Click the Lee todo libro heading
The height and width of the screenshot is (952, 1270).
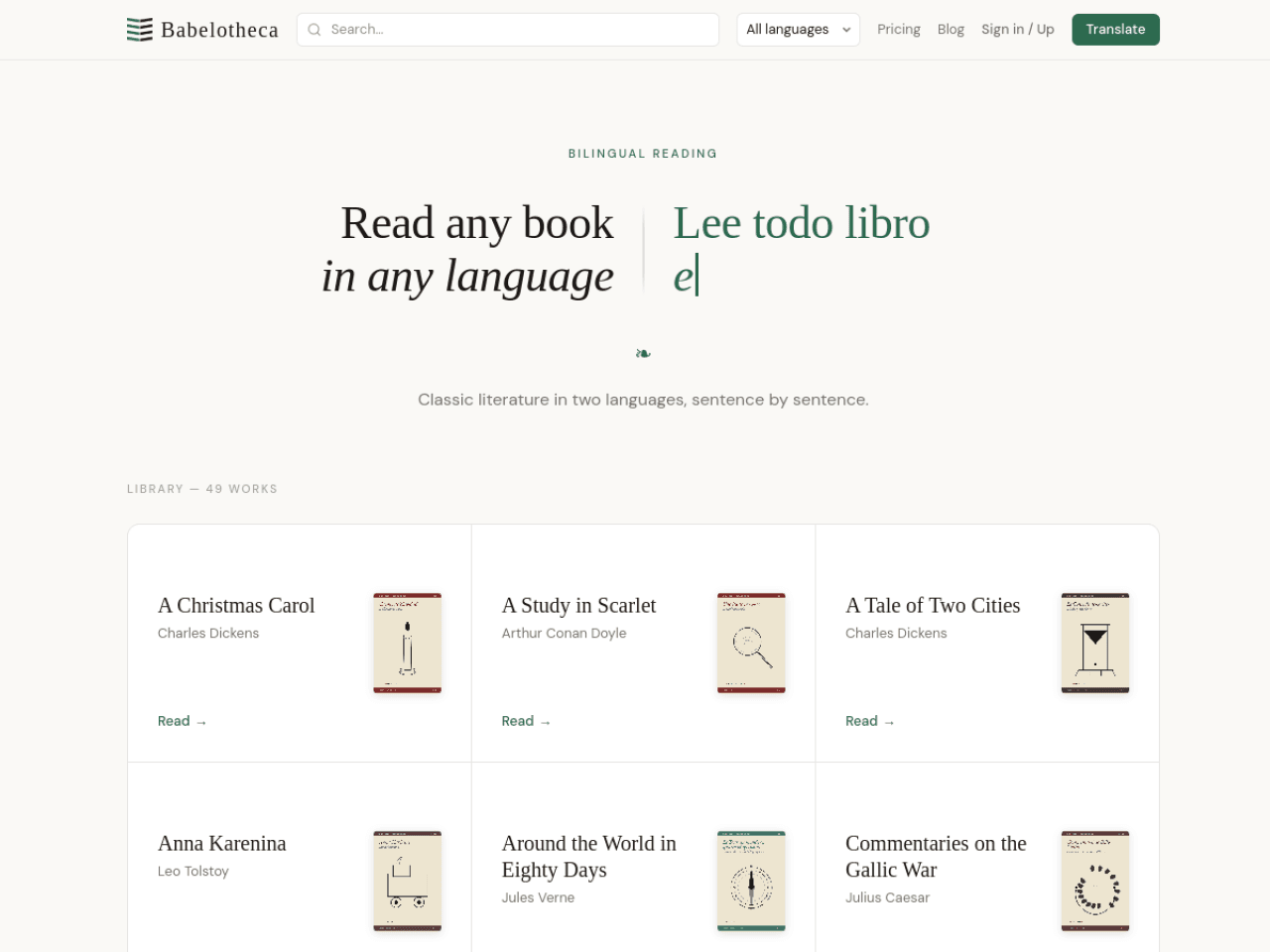[x=802, y=223]
